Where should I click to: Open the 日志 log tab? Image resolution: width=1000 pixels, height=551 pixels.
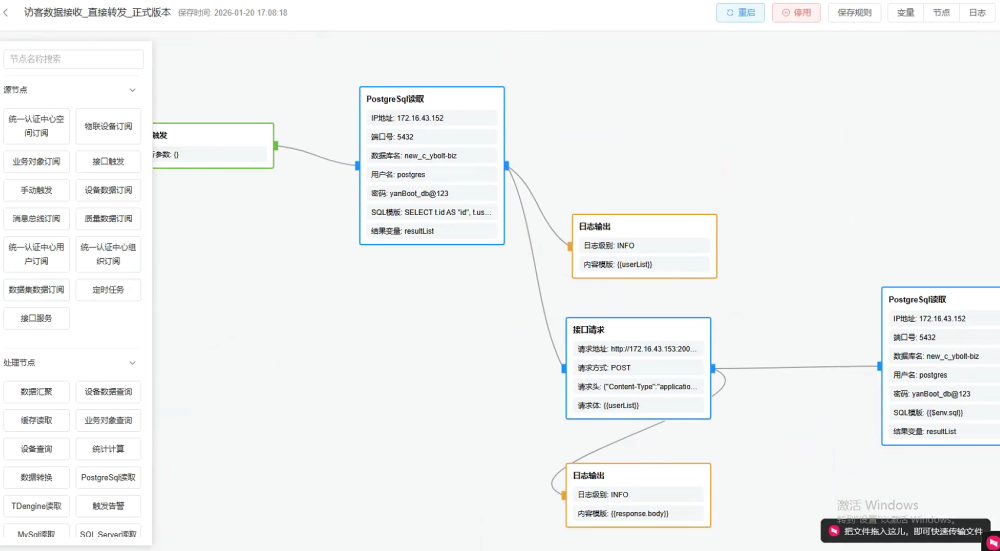point(977,13)
